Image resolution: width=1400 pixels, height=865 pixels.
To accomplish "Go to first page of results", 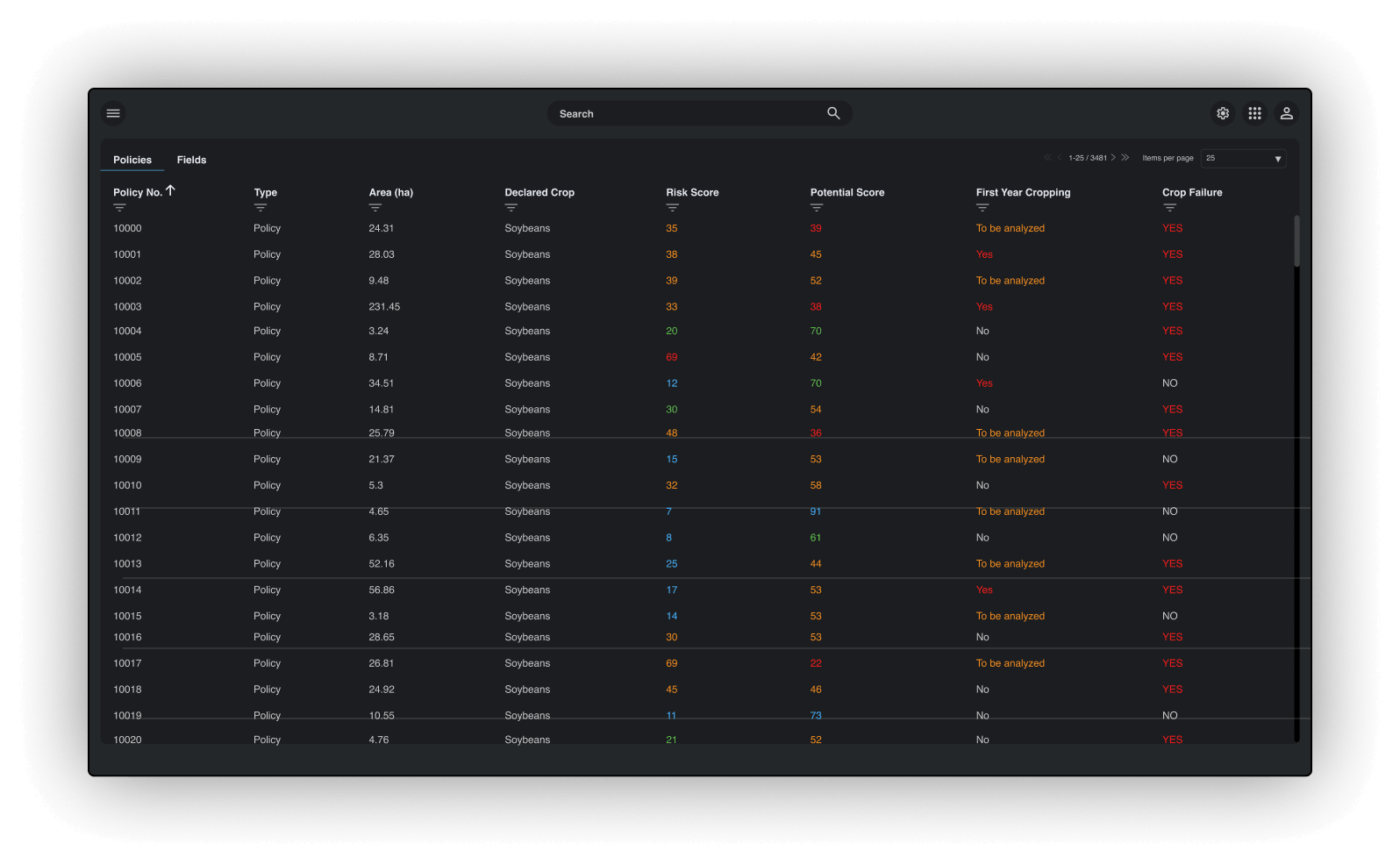I will 1047,158.
